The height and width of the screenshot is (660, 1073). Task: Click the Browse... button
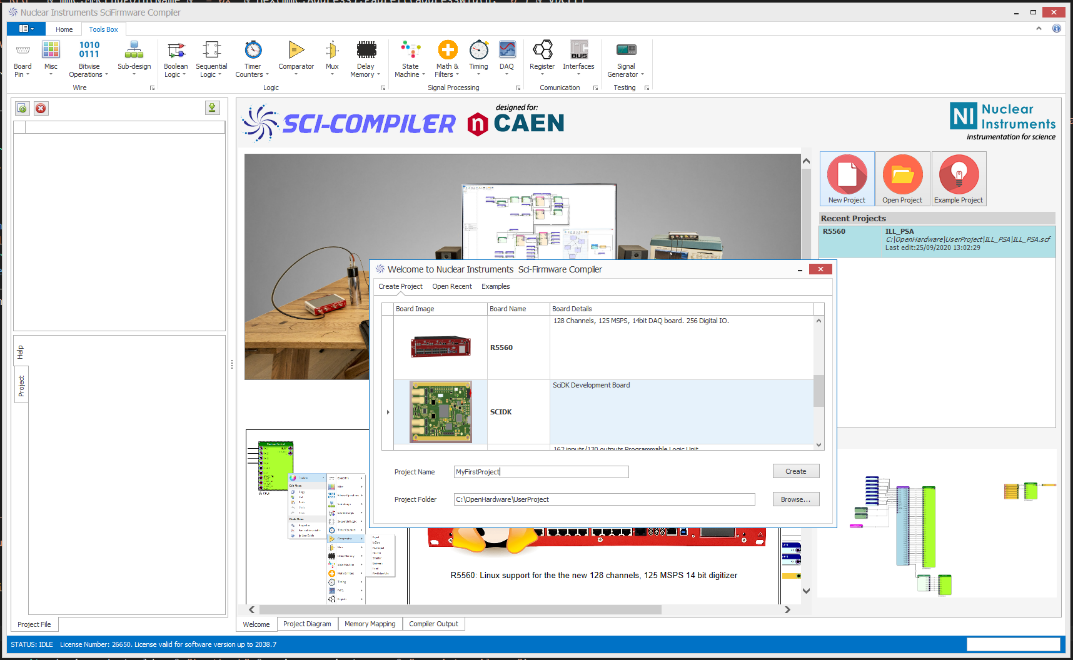[796, 499]
